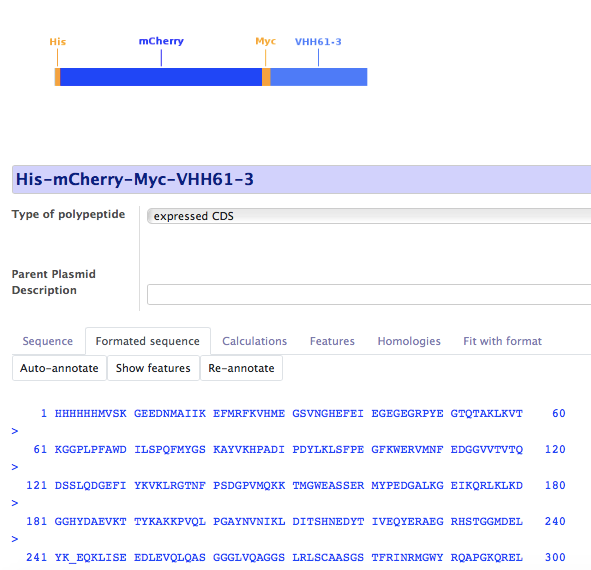The height and width of the screenshot is (570, 591).
Task: Click the mCherry feature label
Action: coord(161,41)
